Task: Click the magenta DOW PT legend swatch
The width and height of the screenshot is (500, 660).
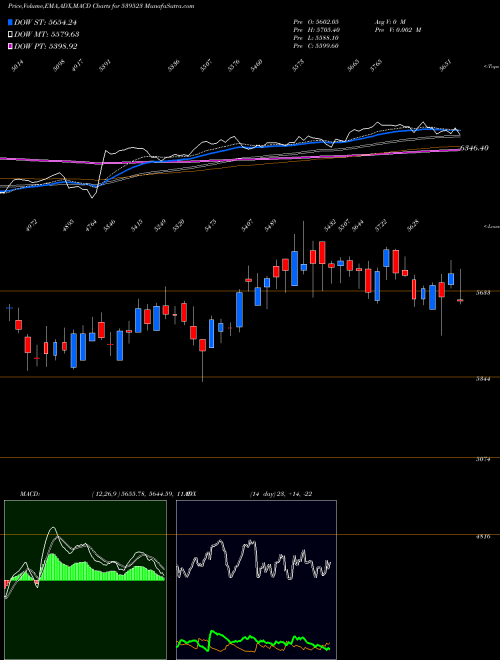Action: (10, 46)
